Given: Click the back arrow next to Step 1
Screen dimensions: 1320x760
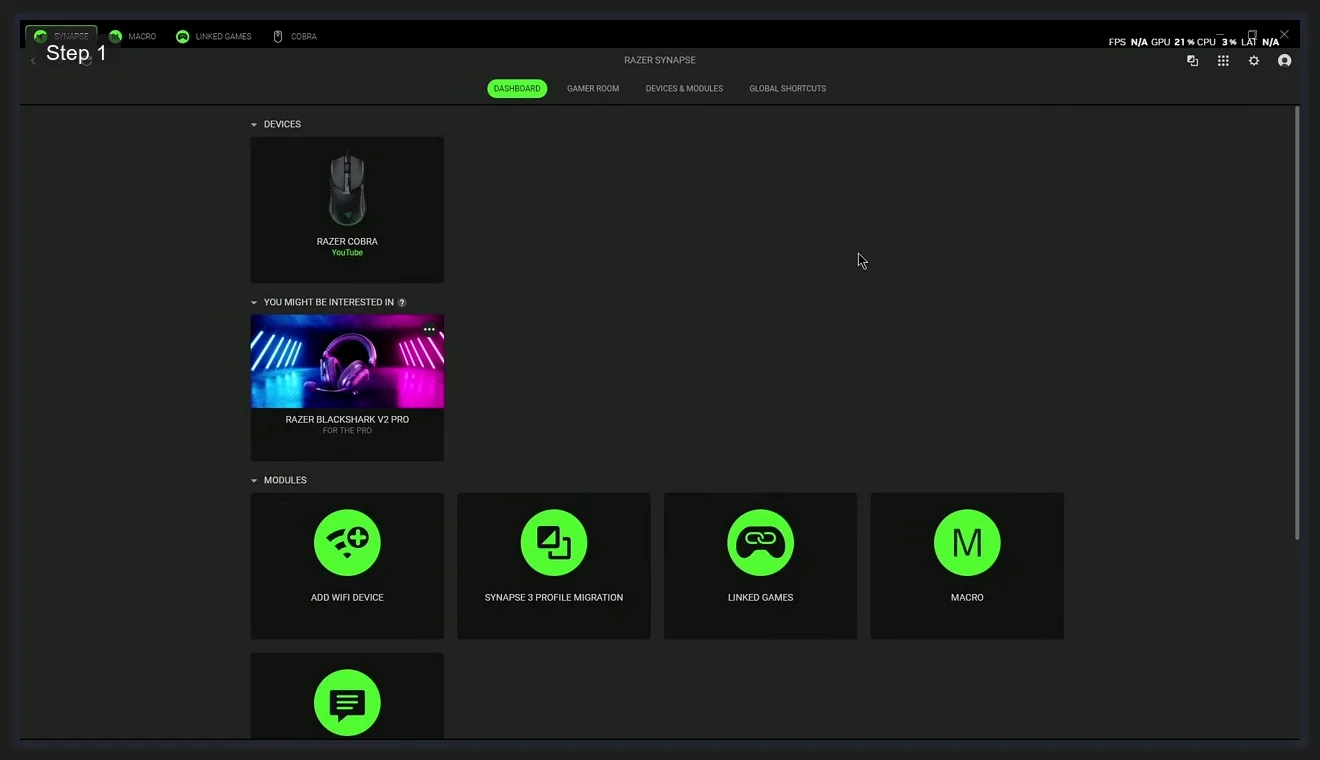Looking at the screenshot, I should pos(33,59).
